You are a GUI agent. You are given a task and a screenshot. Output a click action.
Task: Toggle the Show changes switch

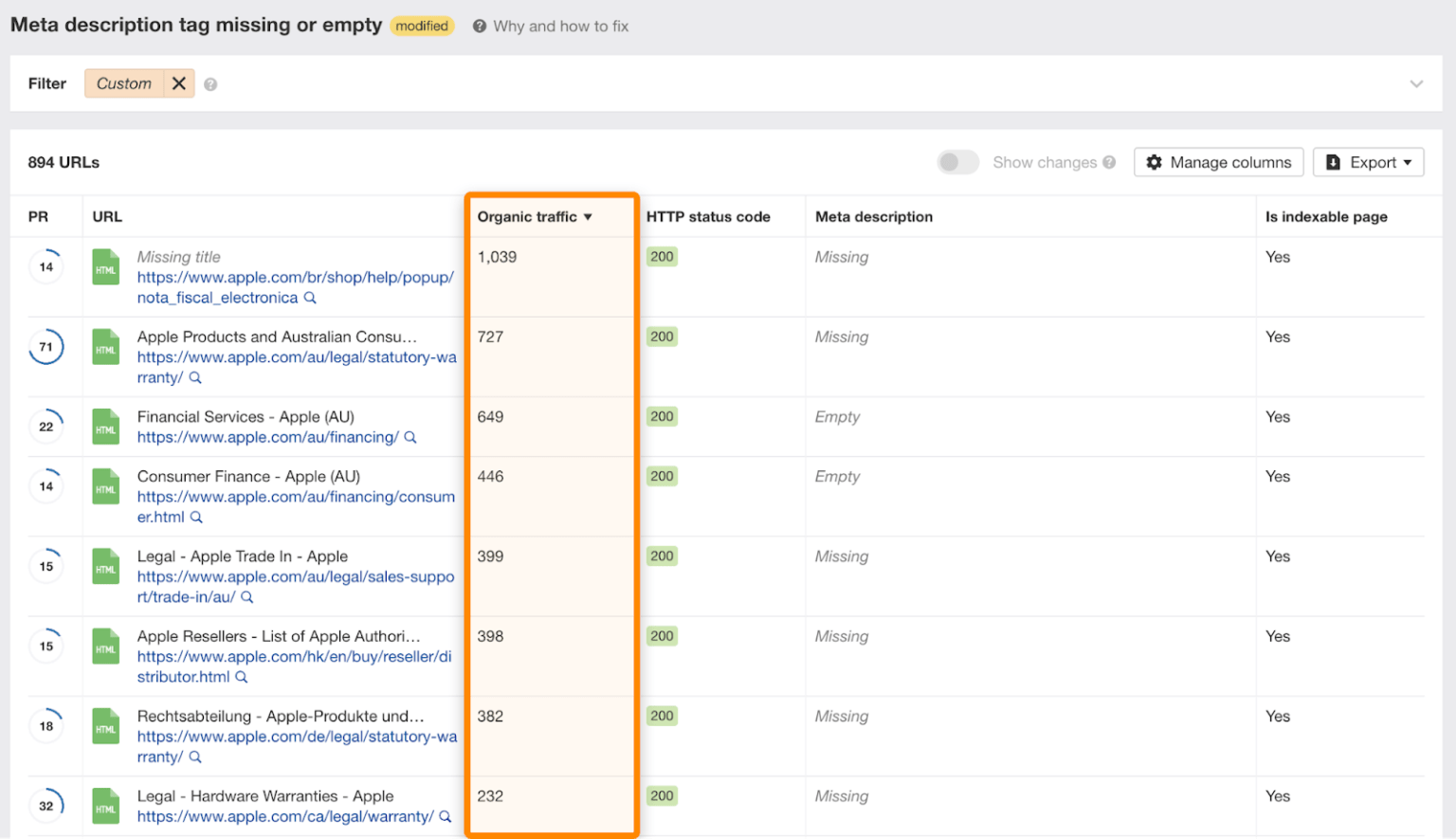coord(957,162)
